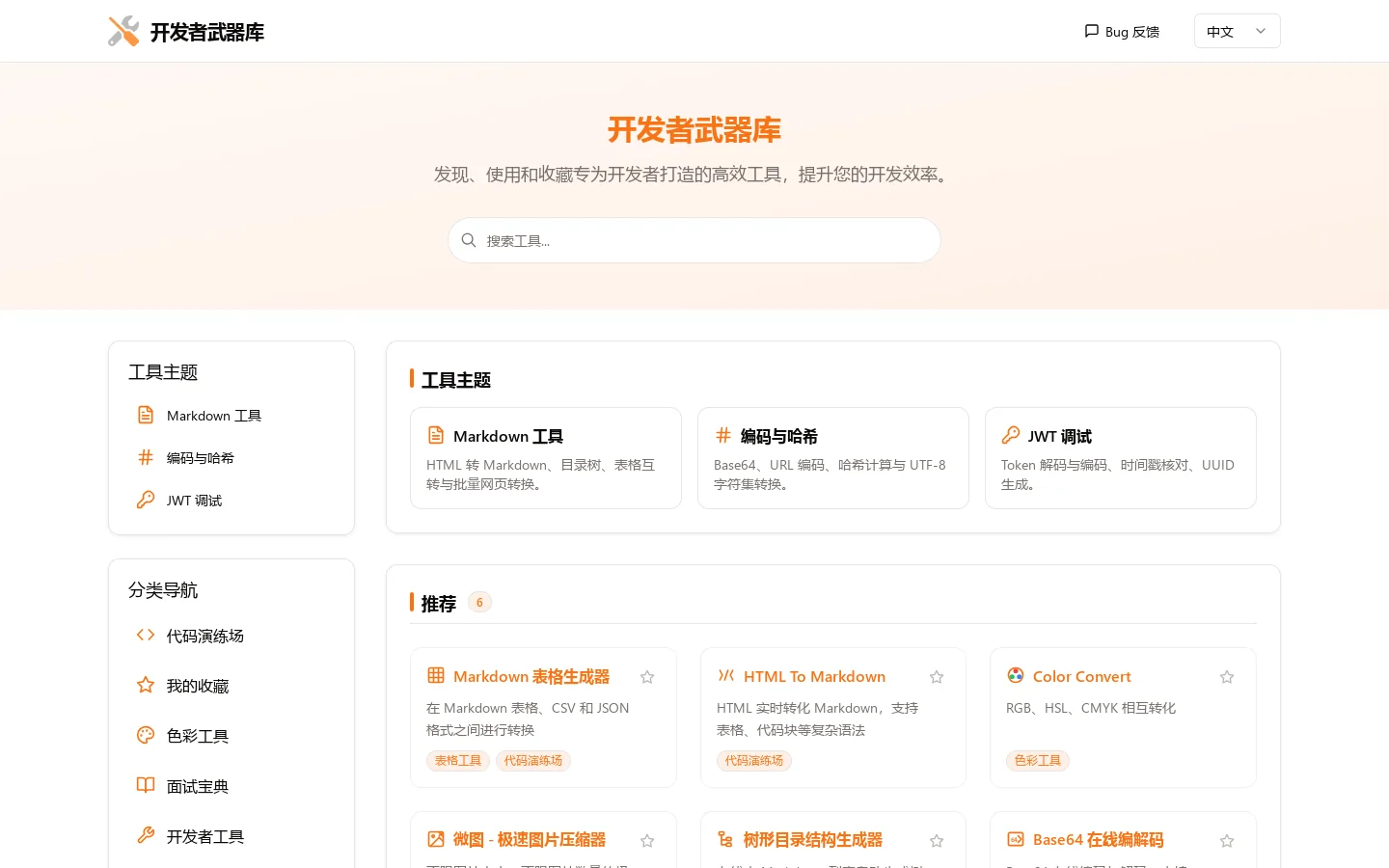Click the wrench and screwdriver site logo
Screen dimensions: 1389x868
point(123,31)
